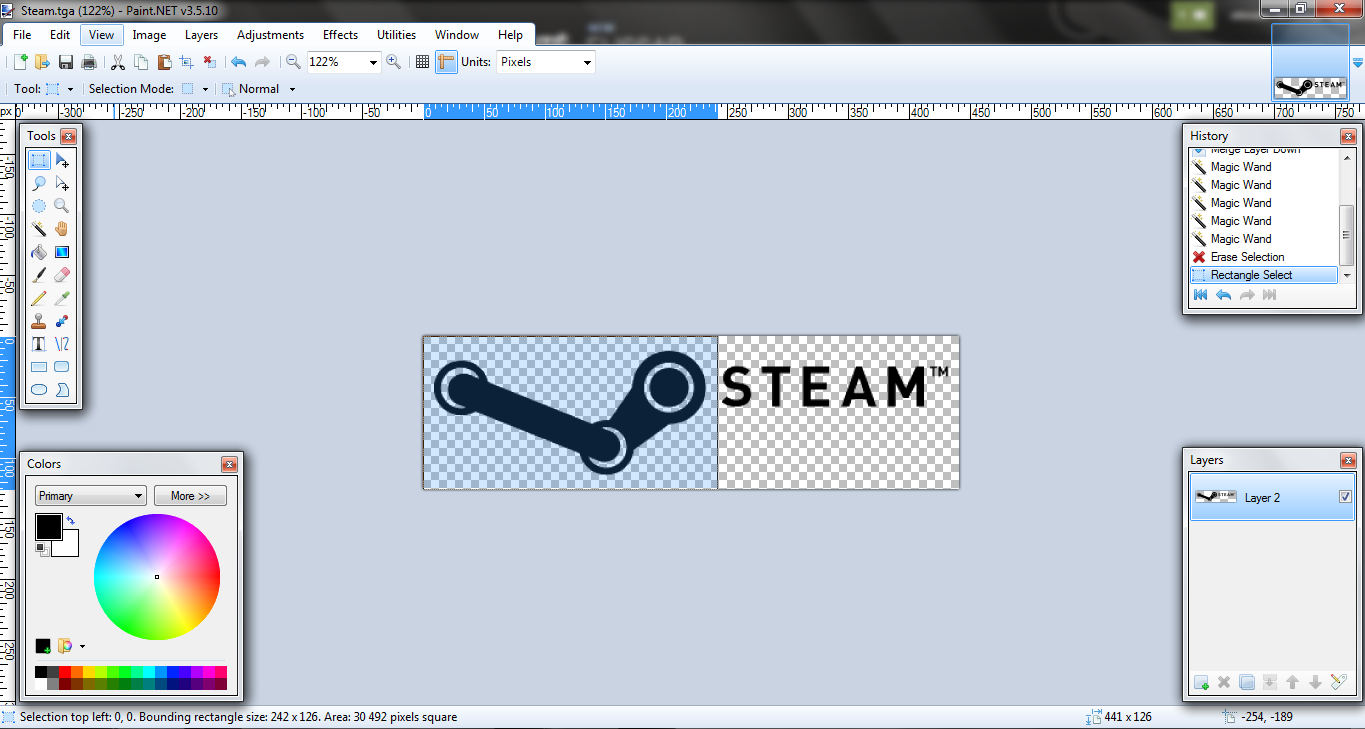
Task: Toggle the rulers button
Action: coord(446,62)
